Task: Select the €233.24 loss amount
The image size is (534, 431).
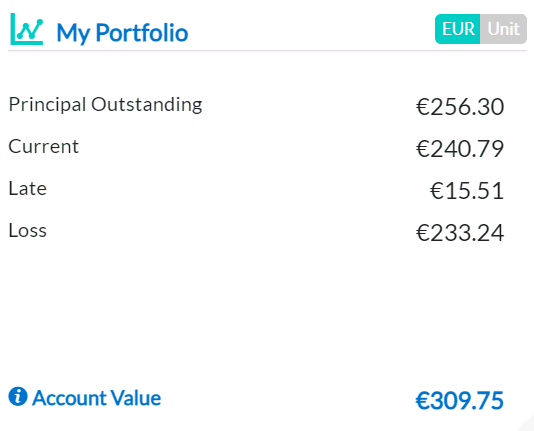Action: [460, 233]
